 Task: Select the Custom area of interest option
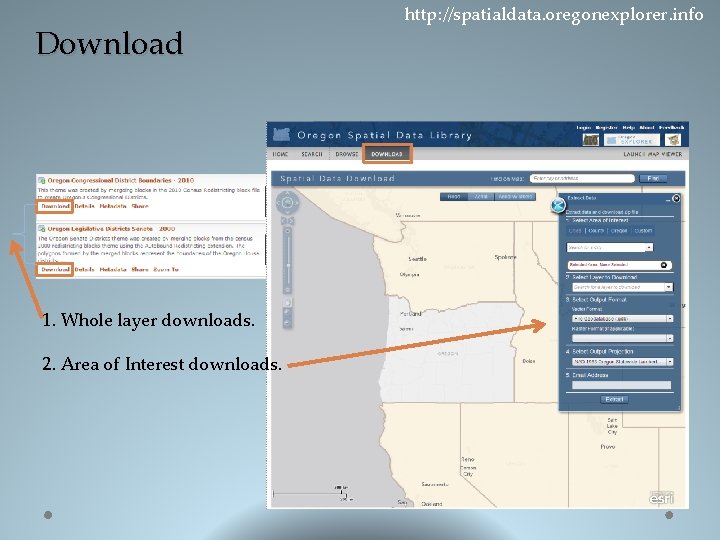(x=643, y=231)
